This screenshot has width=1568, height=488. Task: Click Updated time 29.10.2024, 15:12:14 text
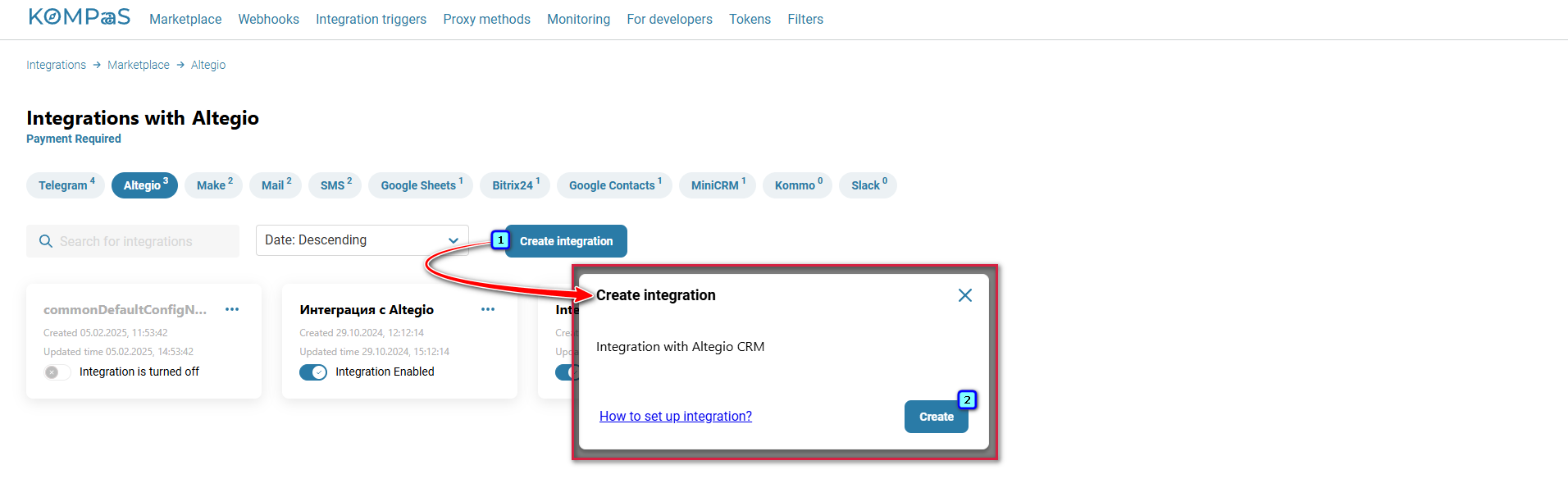(375, 352)
